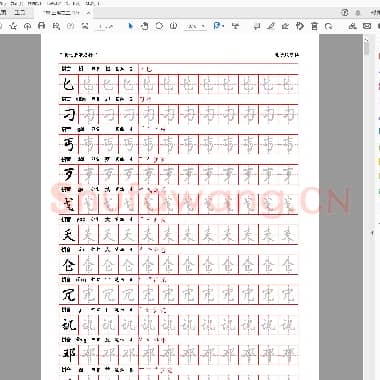The width and height of the screenshot is (380, 380).
Task: Click the stamp tool icon
Action: coord(300,26)
